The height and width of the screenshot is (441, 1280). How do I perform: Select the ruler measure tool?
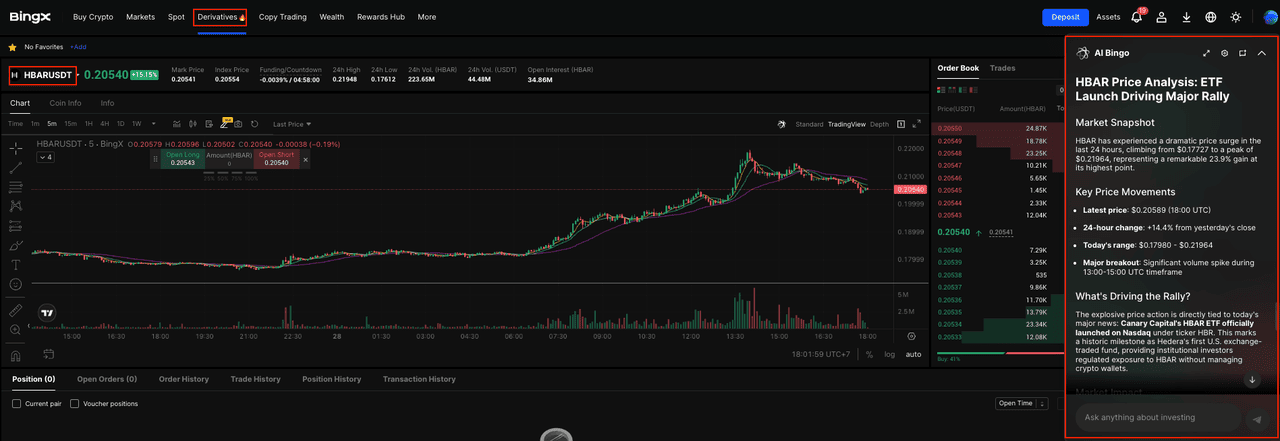coord(16,310)
